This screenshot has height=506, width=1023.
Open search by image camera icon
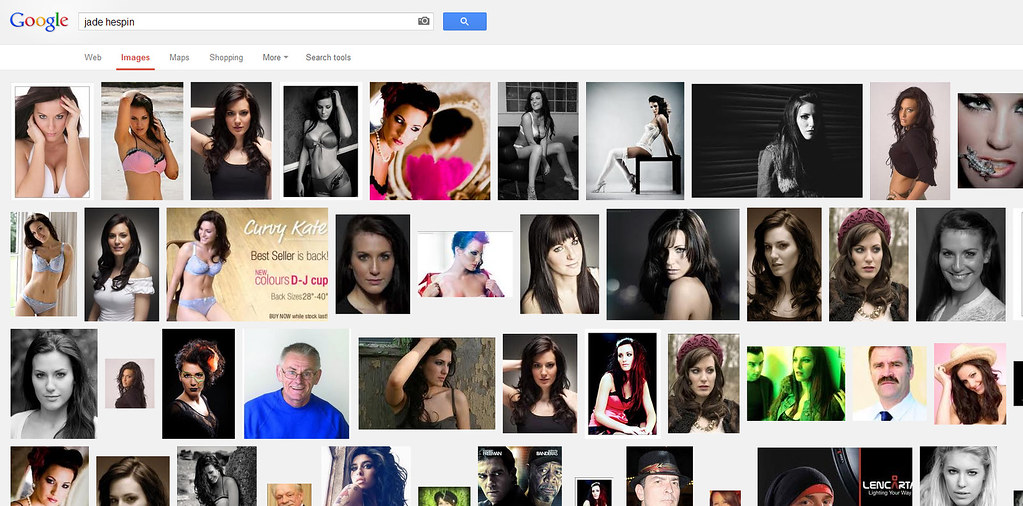point(423,21)
